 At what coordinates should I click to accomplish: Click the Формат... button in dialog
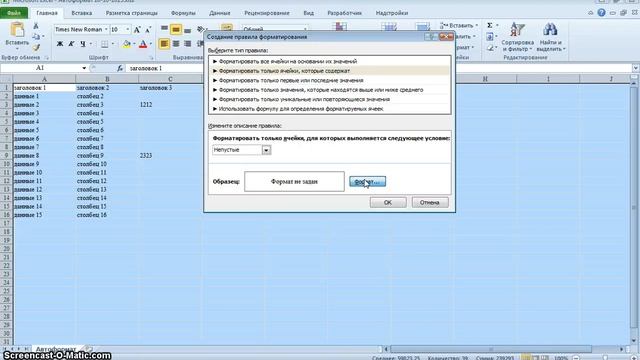click(x=367, y=182)
